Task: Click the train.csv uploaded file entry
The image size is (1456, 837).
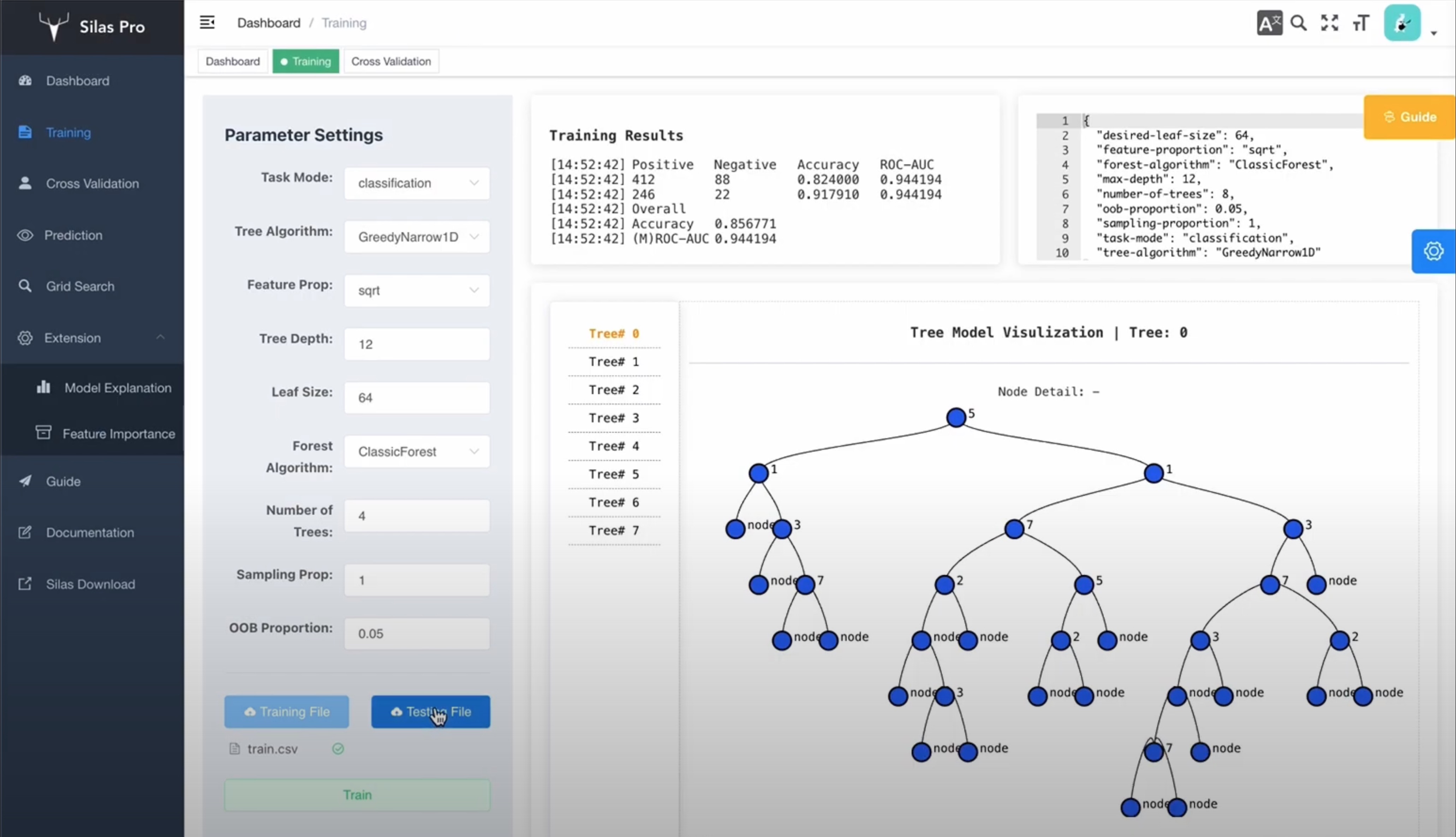Action: coord(272,748)
